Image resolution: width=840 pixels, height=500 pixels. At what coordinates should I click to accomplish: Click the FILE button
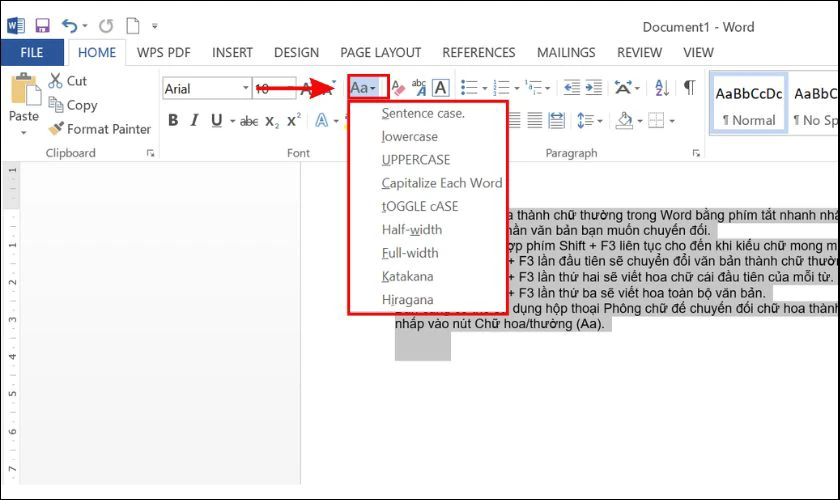tap(31, 52)
